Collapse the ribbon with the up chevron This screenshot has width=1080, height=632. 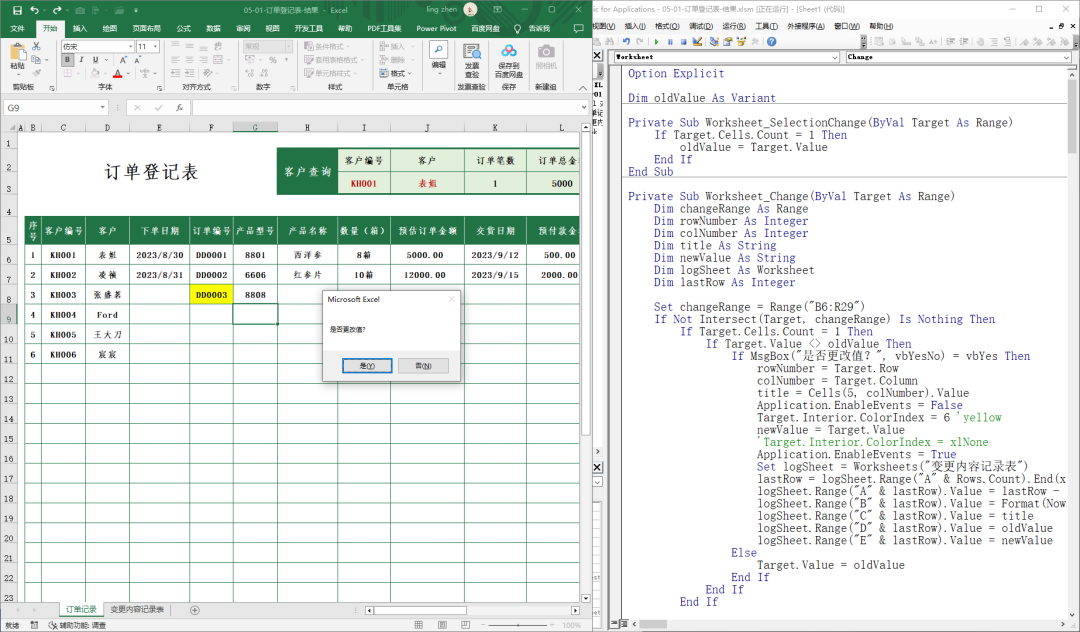[x=583, y=87]
